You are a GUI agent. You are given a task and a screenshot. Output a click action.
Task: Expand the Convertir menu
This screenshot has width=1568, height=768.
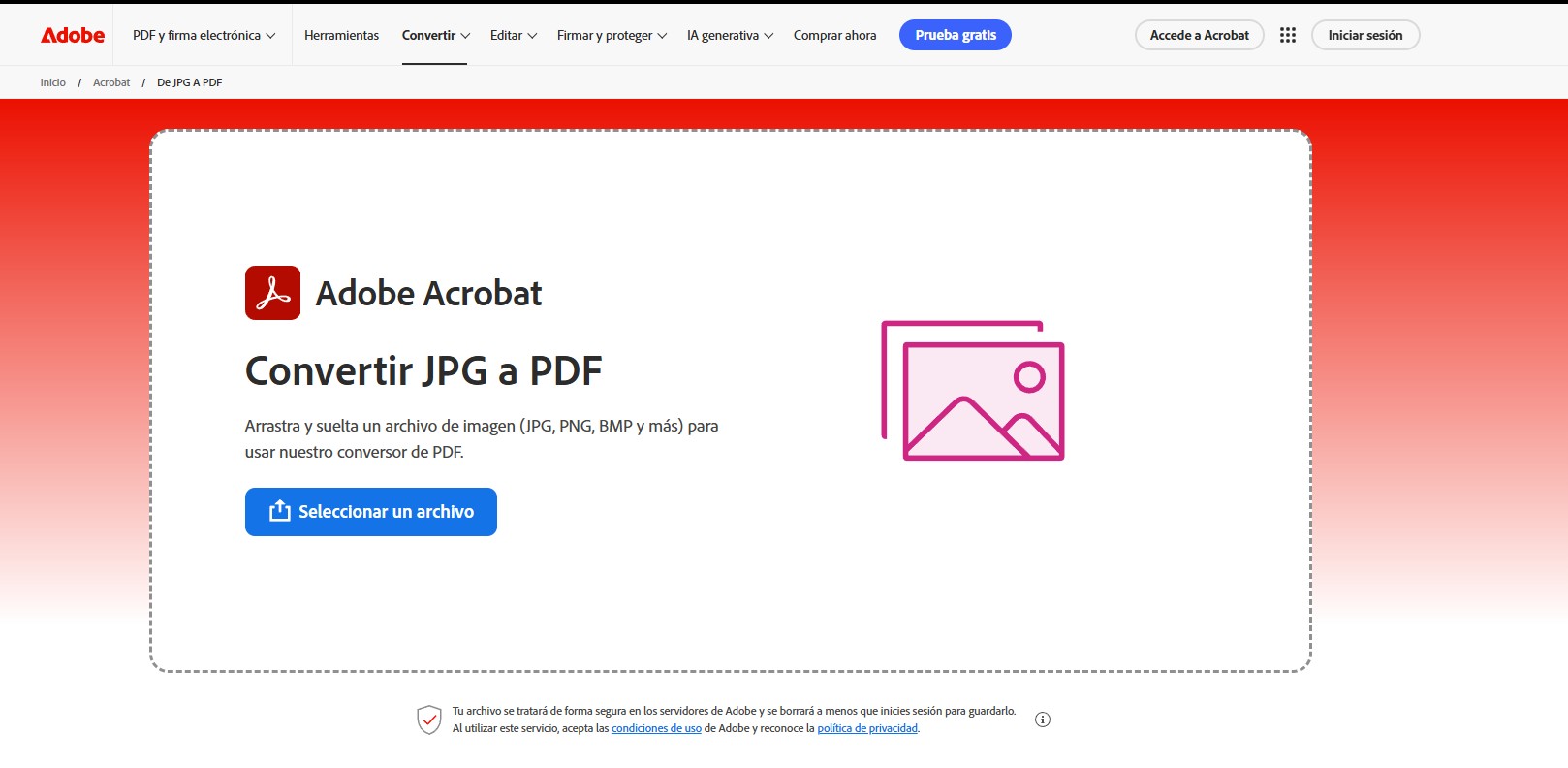(435, 35)
